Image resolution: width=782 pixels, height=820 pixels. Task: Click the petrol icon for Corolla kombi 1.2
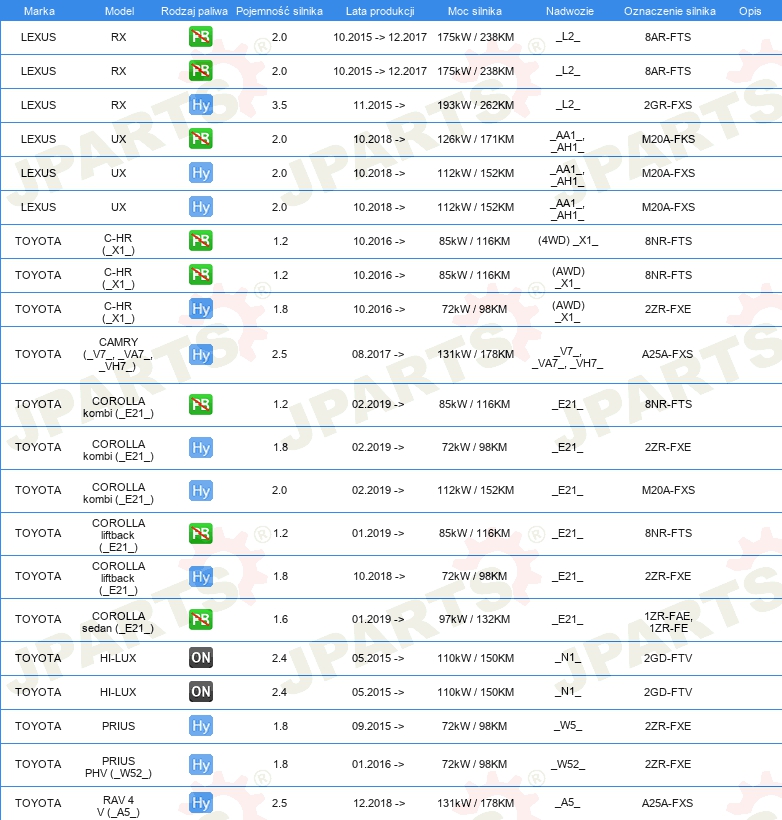coord(201,404)
